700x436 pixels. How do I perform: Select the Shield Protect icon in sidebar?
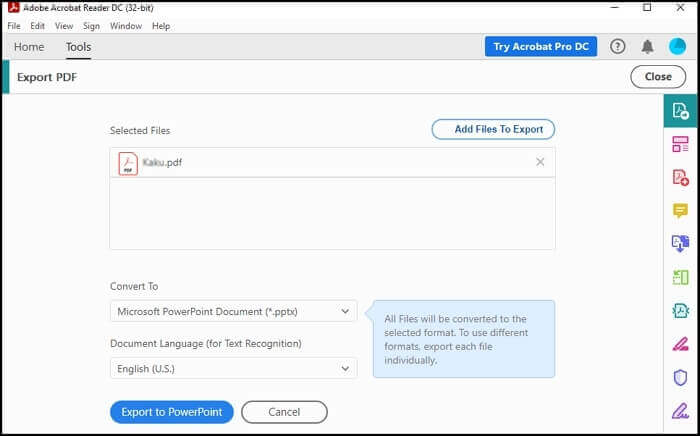pyautogui.click(x=681, y=377)
